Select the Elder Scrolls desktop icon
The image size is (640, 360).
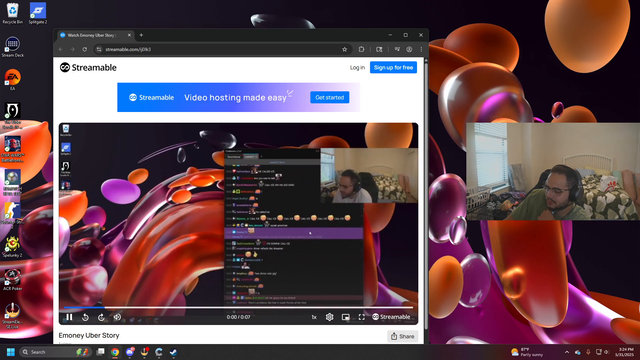[x=13, y=116]
